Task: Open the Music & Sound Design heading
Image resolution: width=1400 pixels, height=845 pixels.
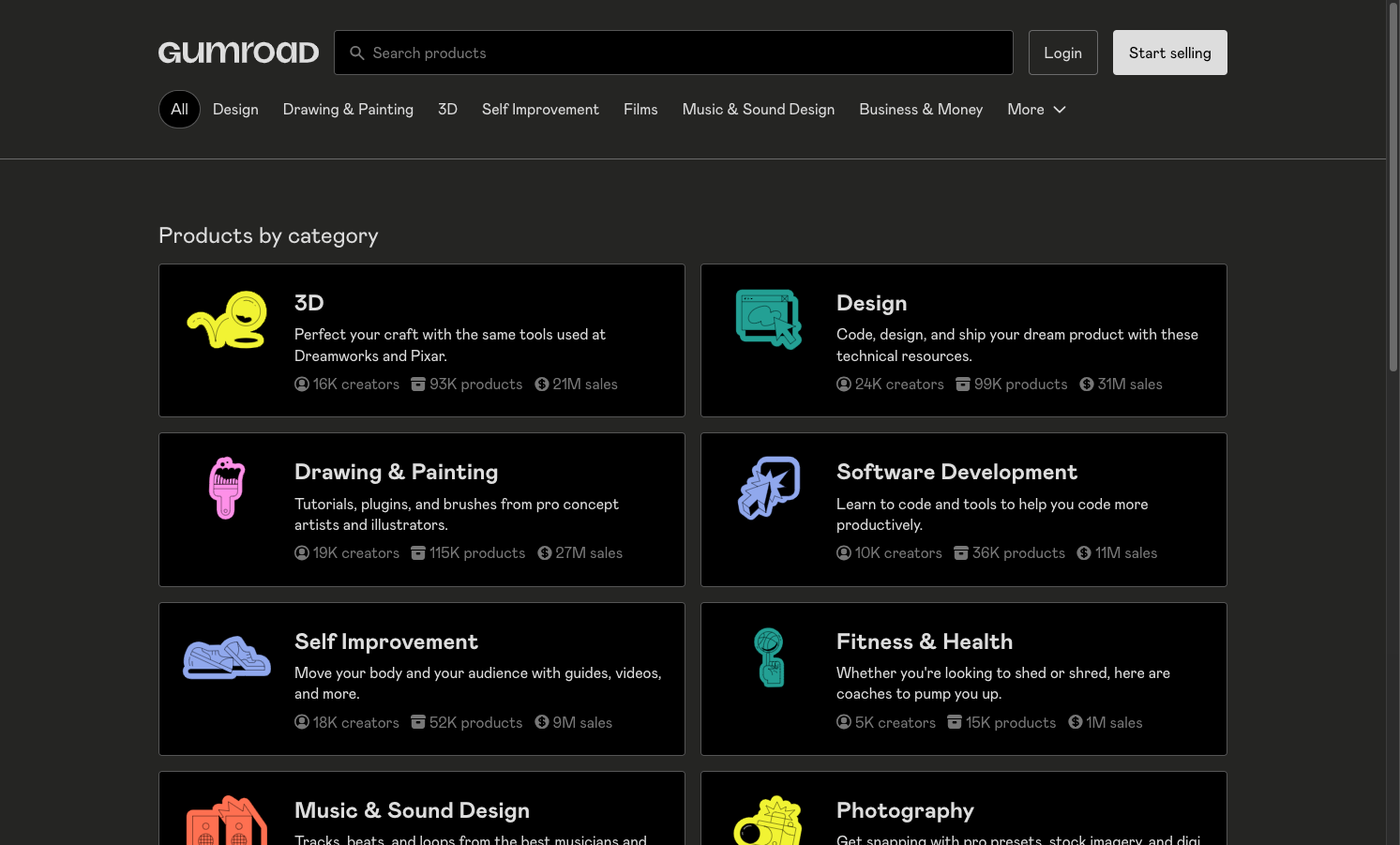Action: [412, 810]
